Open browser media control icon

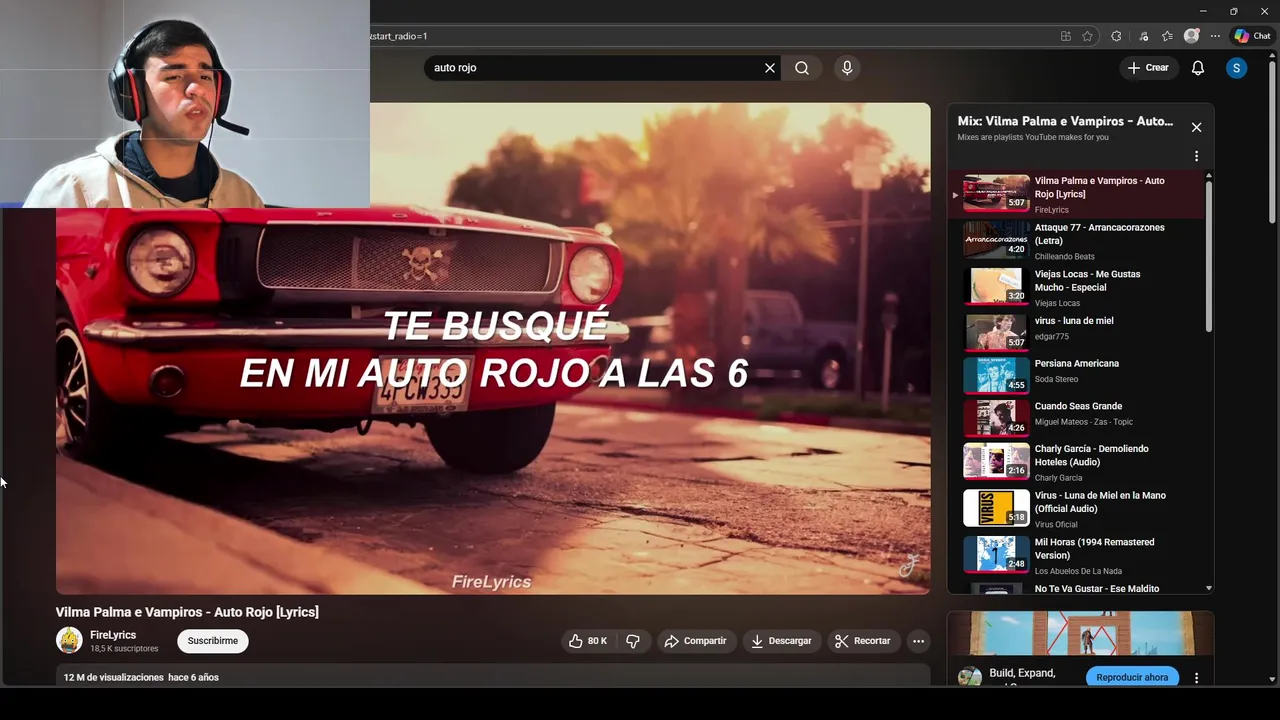tap(1143, 36)
